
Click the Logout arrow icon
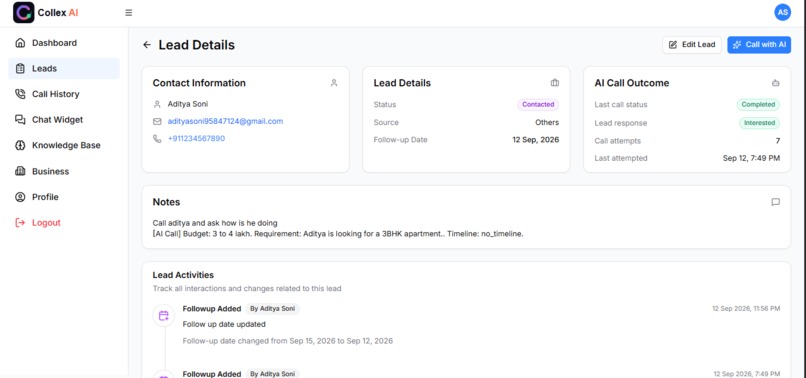[20, 223]
